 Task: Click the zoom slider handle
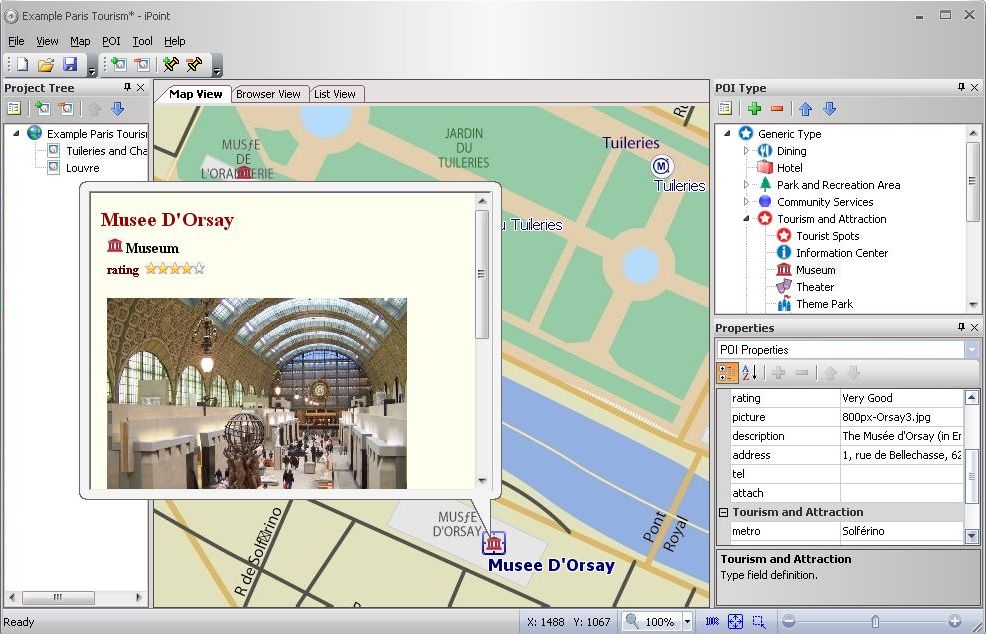tap(875, 621)
